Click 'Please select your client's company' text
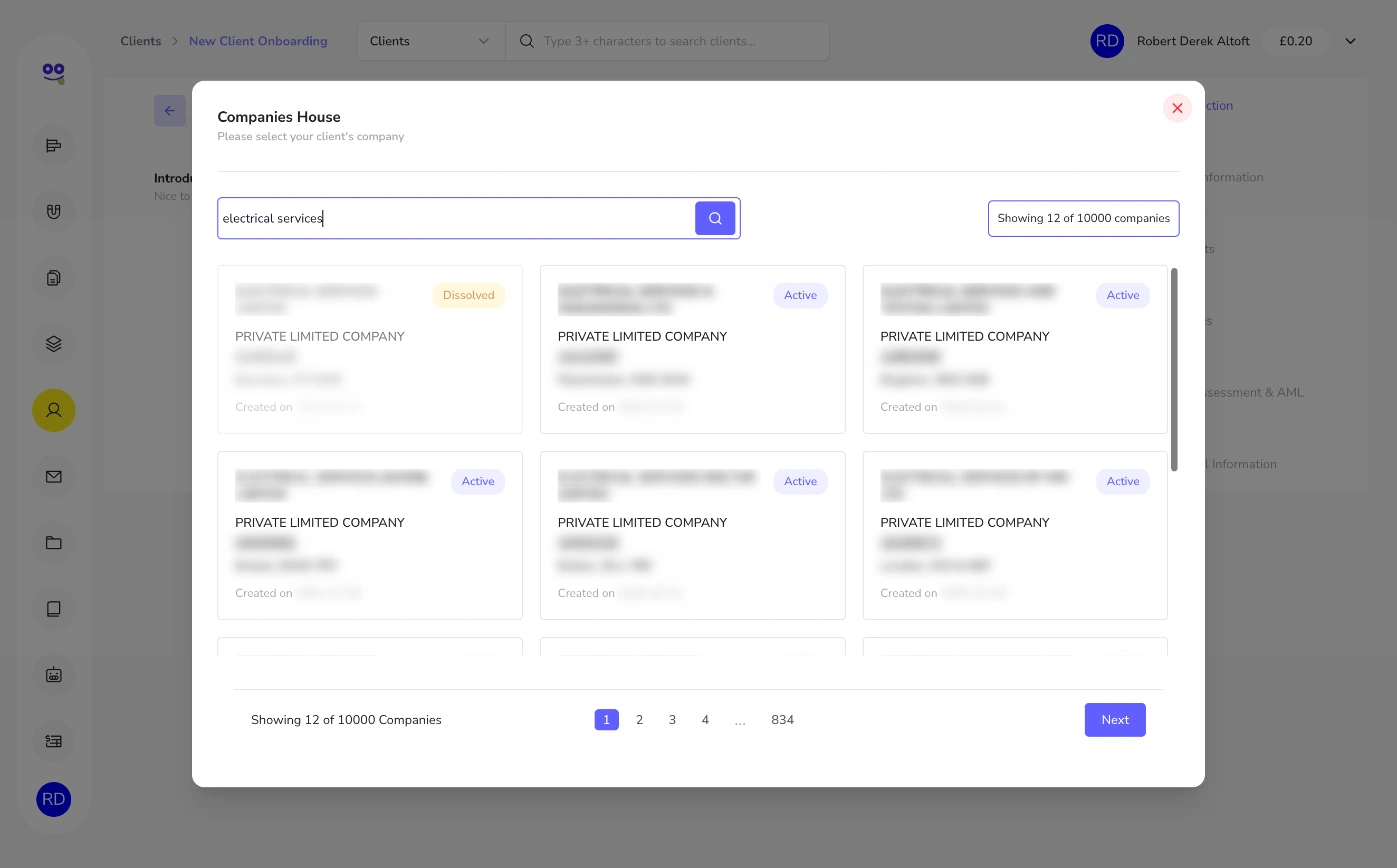 pyautogui.click(x=311, y=136)
